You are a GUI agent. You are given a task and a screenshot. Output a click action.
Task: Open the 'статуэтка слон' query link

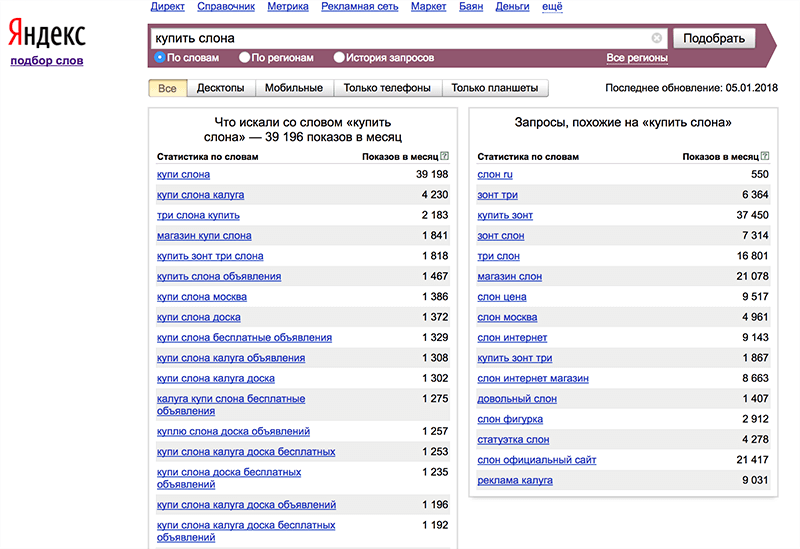513,440
